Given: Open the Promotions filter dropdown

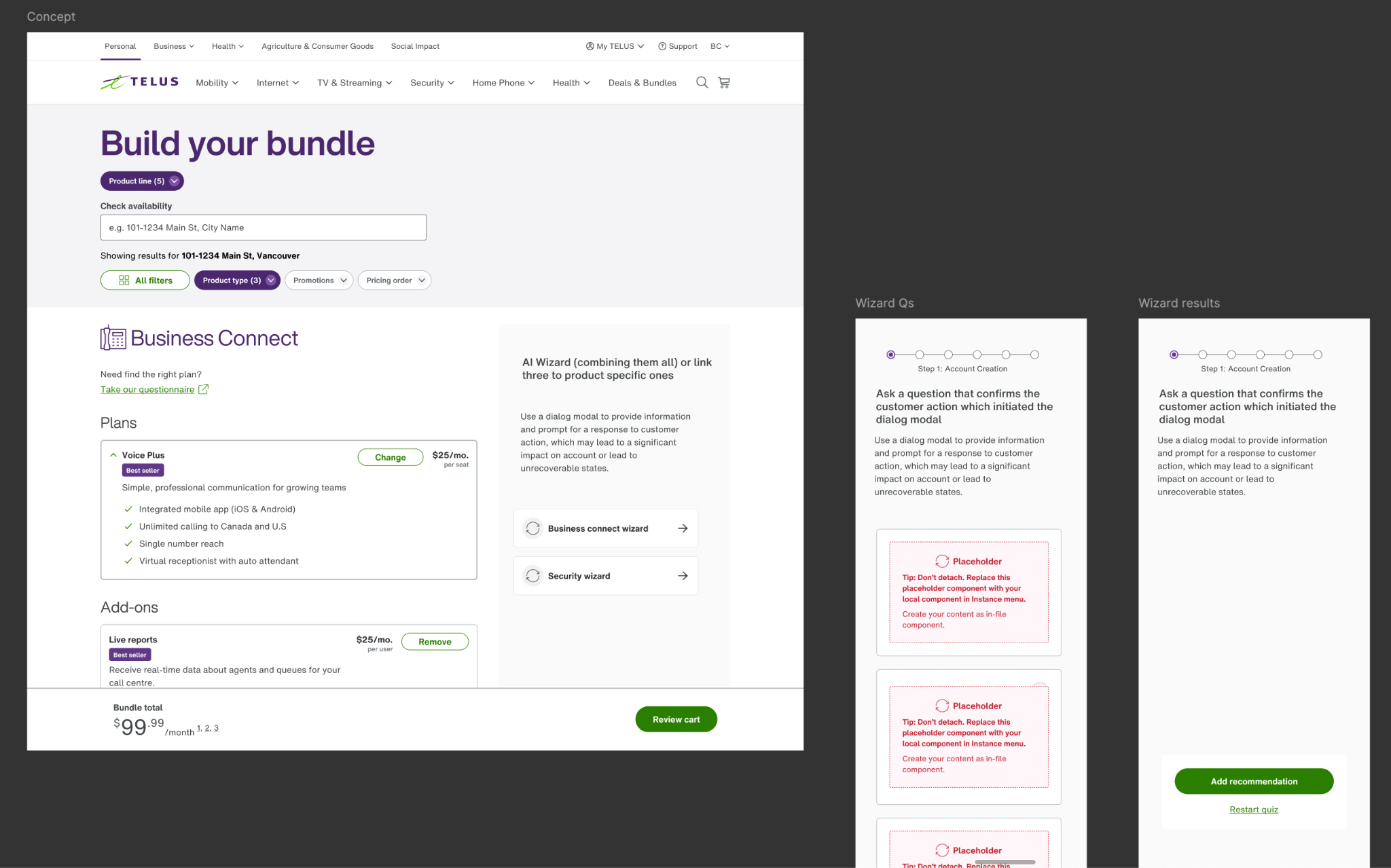Looking at the screenshot, I should 319,281.
